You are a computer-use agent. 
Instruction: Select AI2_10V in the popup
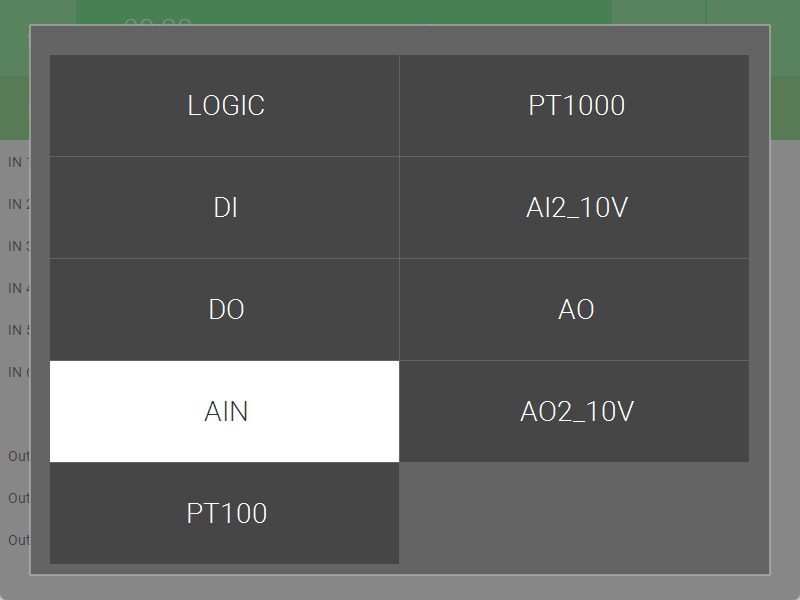(575, 208)
